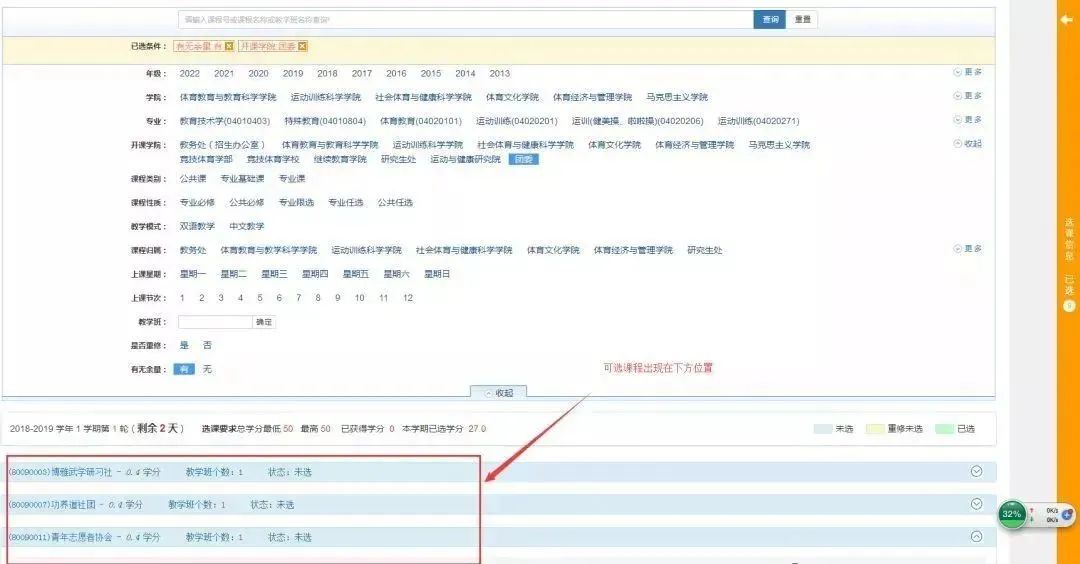This screenshot has height=564, width=1080.
Task: Remove the 开课学院 团委 filter tag
Action: (302, 46)
